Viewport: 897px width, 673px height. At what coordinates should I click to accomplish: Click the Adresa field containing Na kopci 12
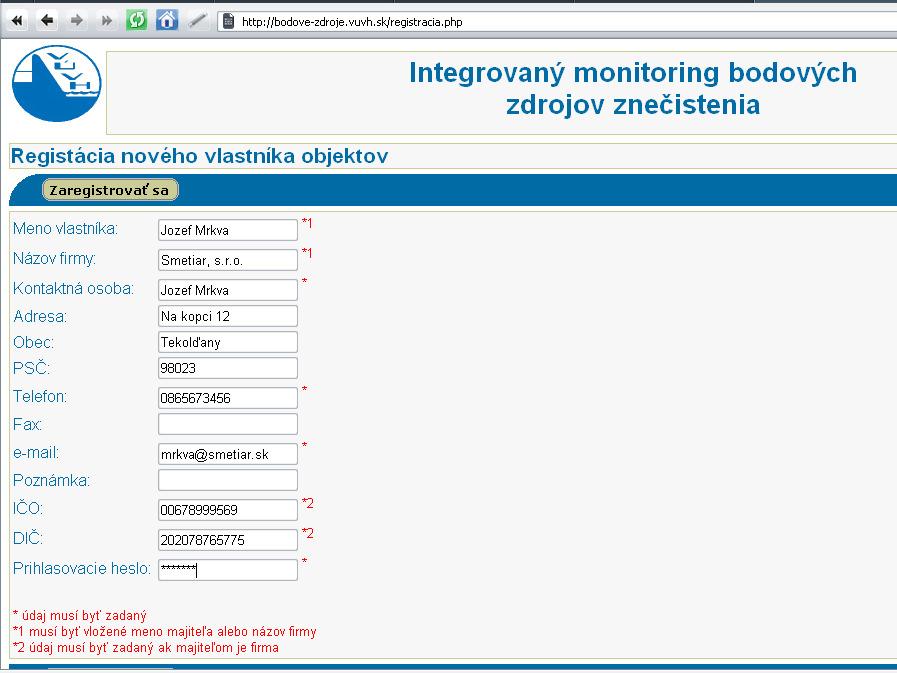[x=228, y=316]
